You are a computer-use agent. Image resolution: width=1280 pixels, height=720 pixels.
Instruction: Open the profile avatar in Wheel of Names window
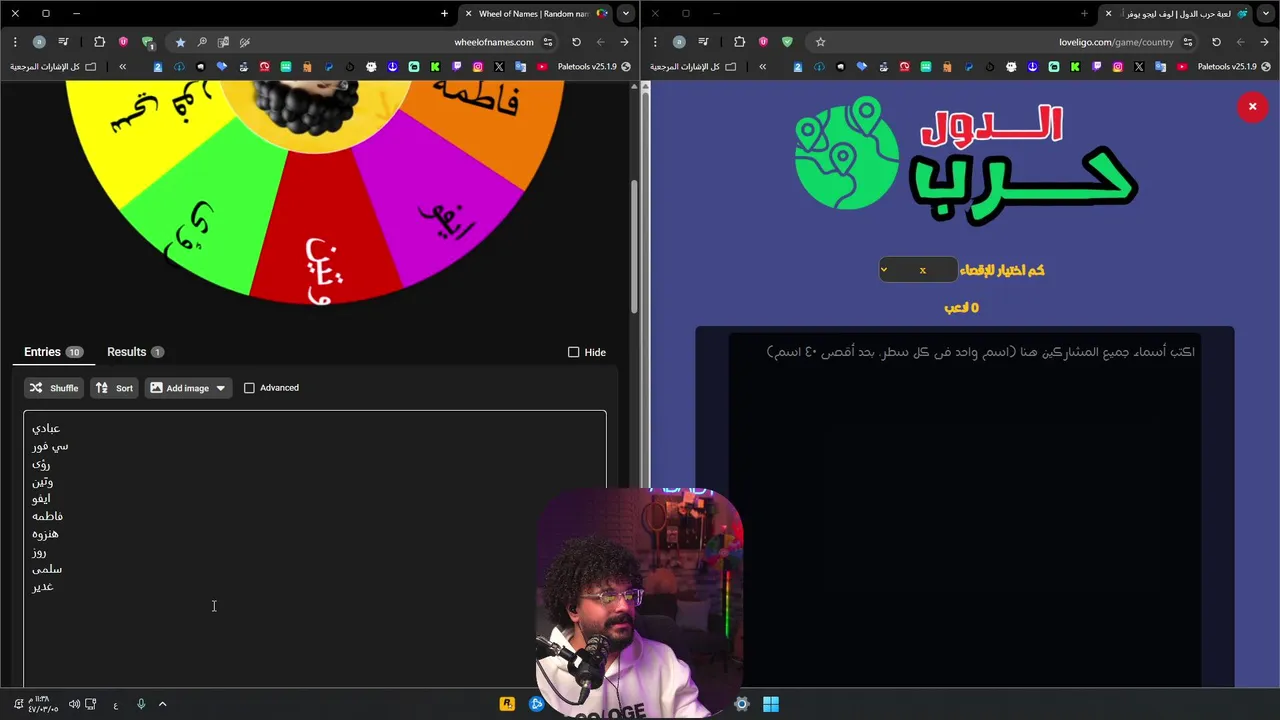[x=39, y=42]
